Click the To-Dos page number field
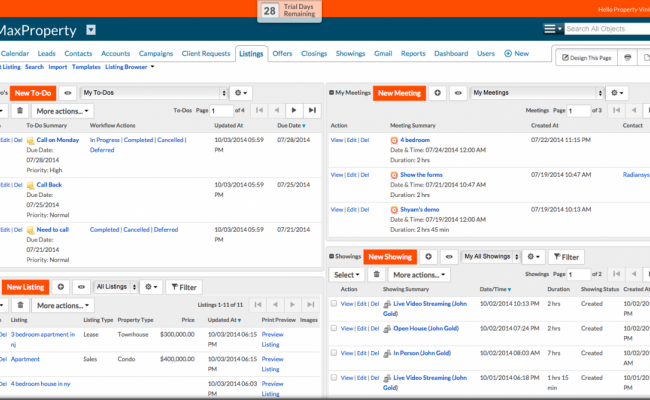Viewport: 650px width, 400px height. click(221, 111)
